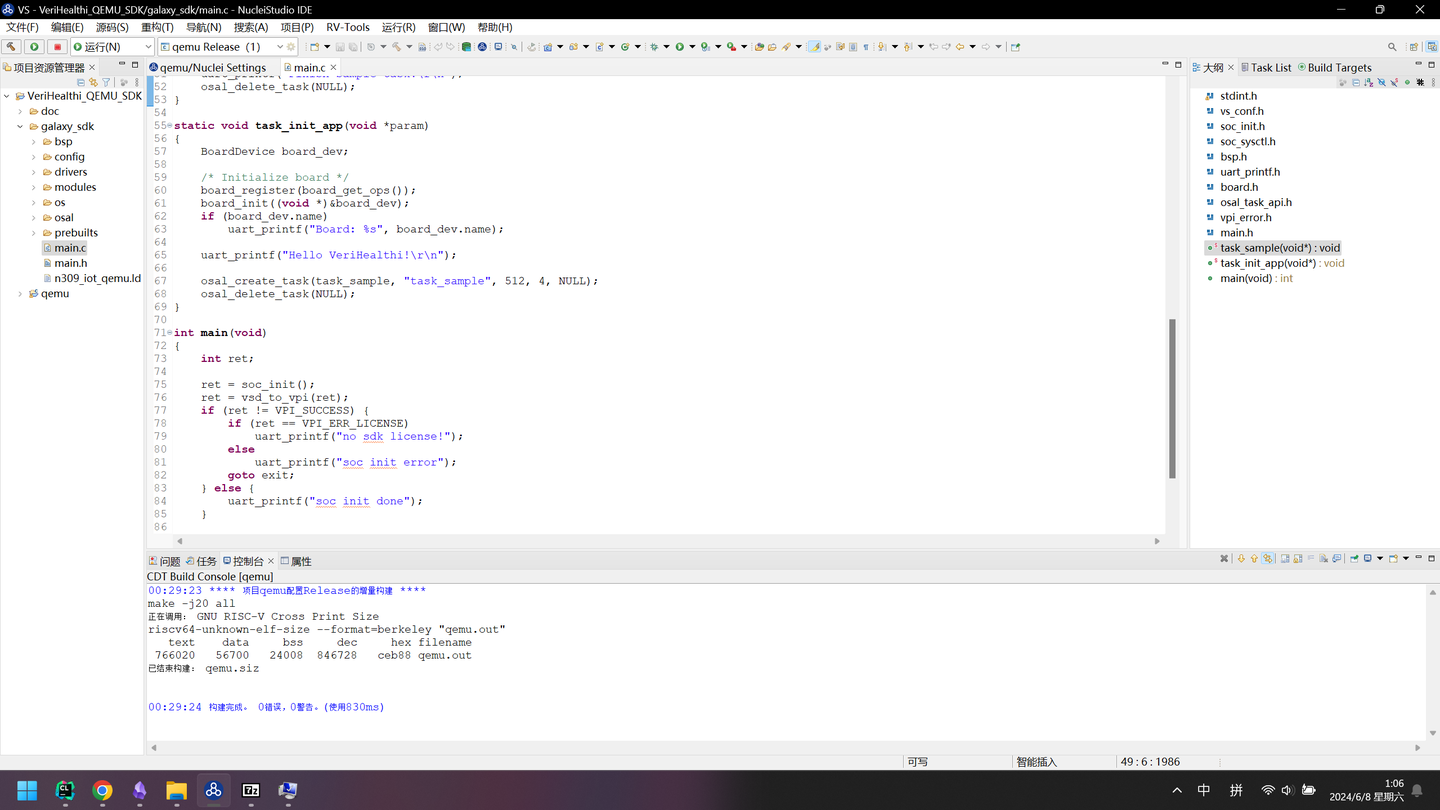
Task: Click Collapse All in project explorer toolbar
Action: pyautogui.click(x=81, y=82)
